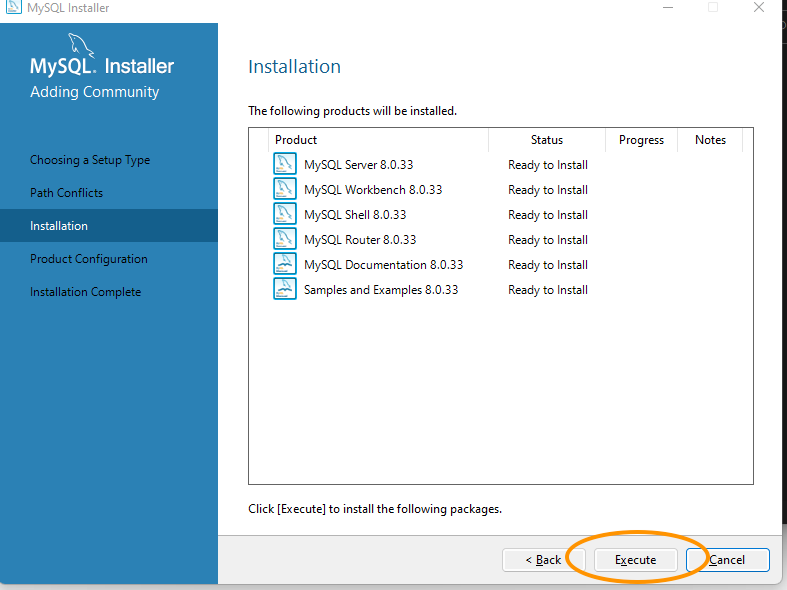Click Ready to Install status for MySQL Router
787x590 pixels.
[x=548, y=240]
